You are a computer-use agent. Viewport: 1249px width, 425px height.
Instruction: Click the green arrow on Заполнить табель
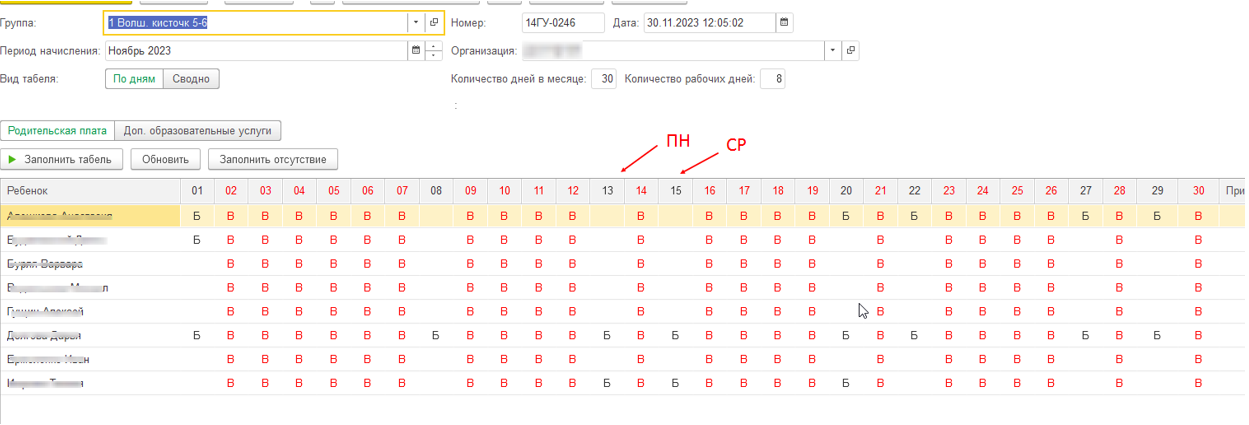(13, 159)
